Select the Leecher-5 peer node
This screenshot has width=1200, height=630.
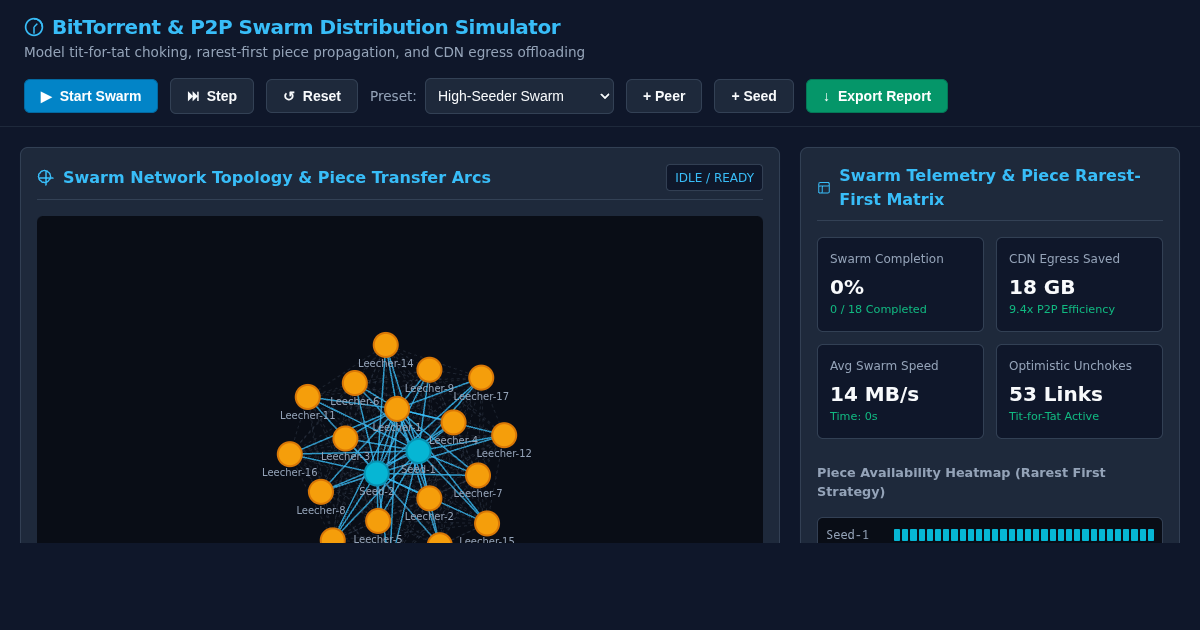(378, 521)
